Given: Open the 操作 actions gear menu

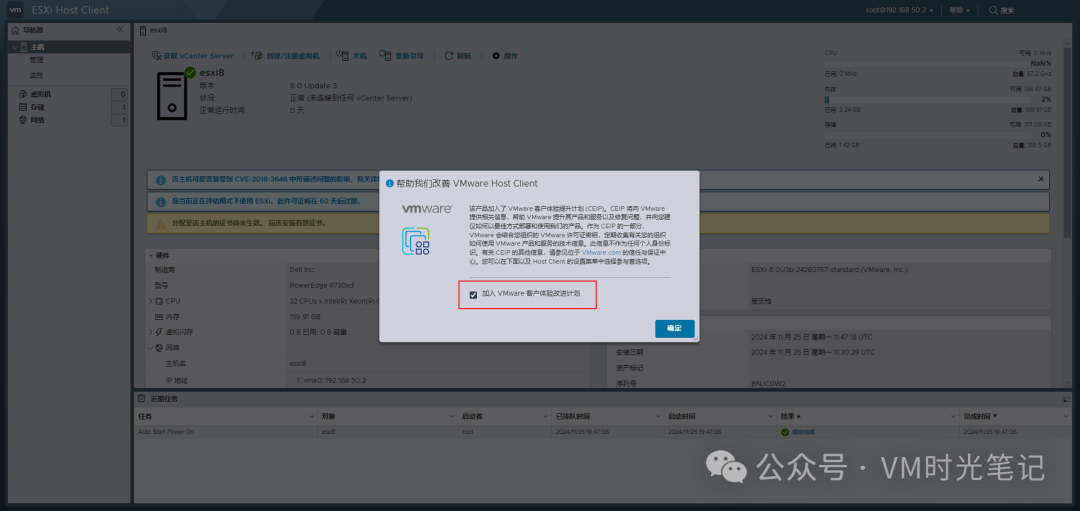Looking at the screenshot, I should click(x=504, y=56).
